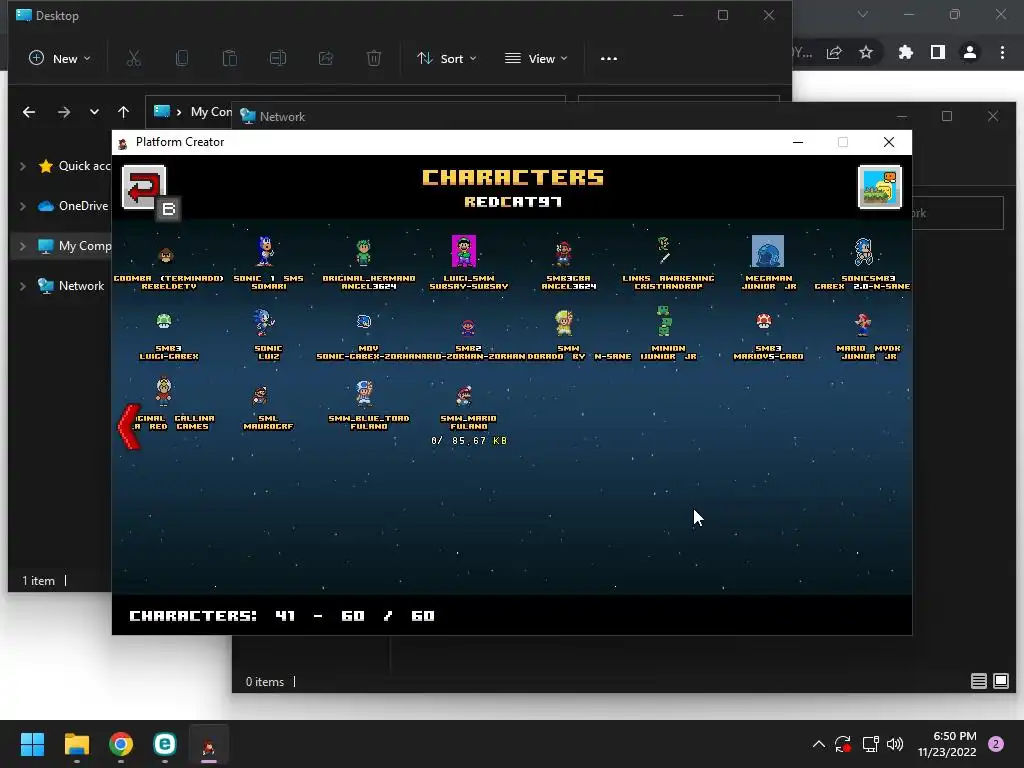Select OneDrive in the Explorer sidebar

[x=73, y=206]
